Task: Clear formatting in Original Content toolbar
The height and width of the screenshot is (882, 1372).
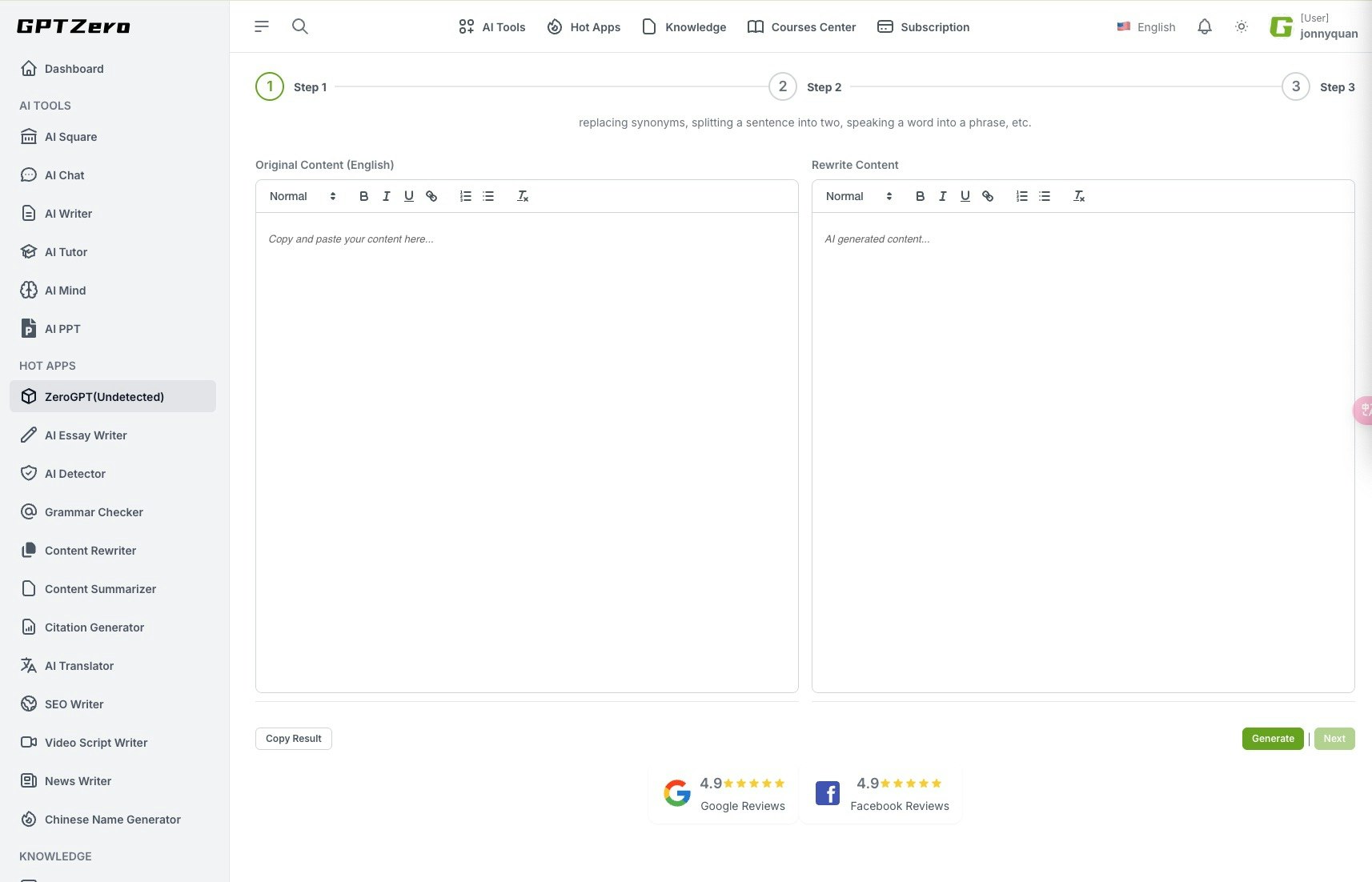Action: (523, 196)
